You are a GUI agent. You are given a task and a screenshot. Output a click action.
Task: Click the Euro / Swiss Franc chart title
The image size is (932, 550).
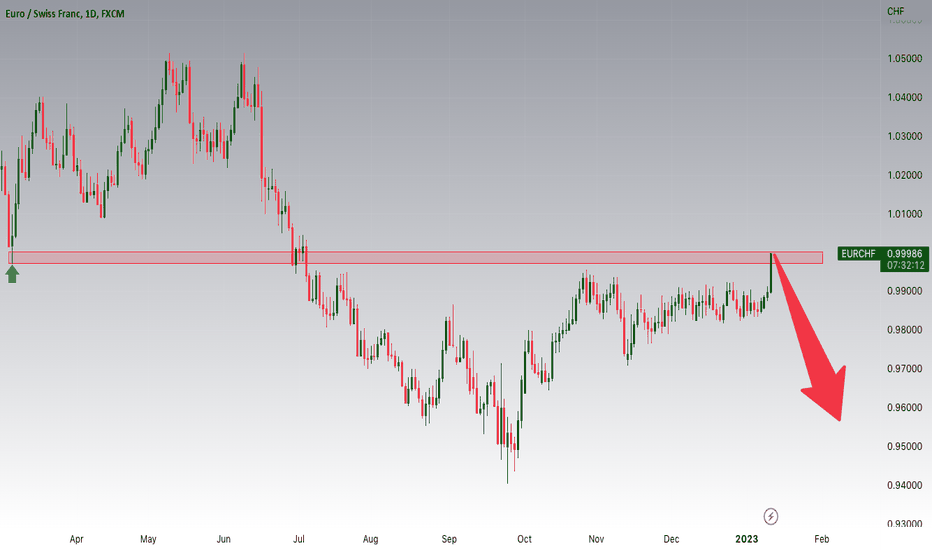click(65, 13)
